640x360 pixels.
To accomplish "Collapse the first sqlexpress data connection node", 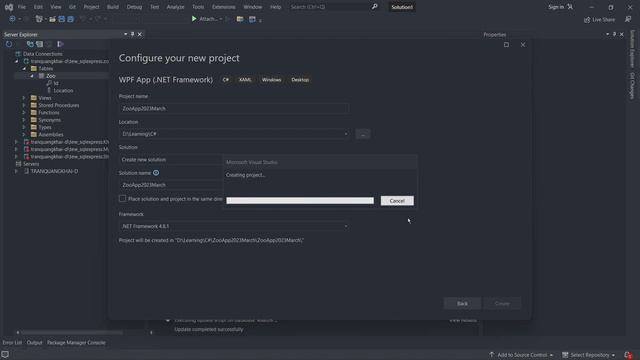I will tap(17, 61).
